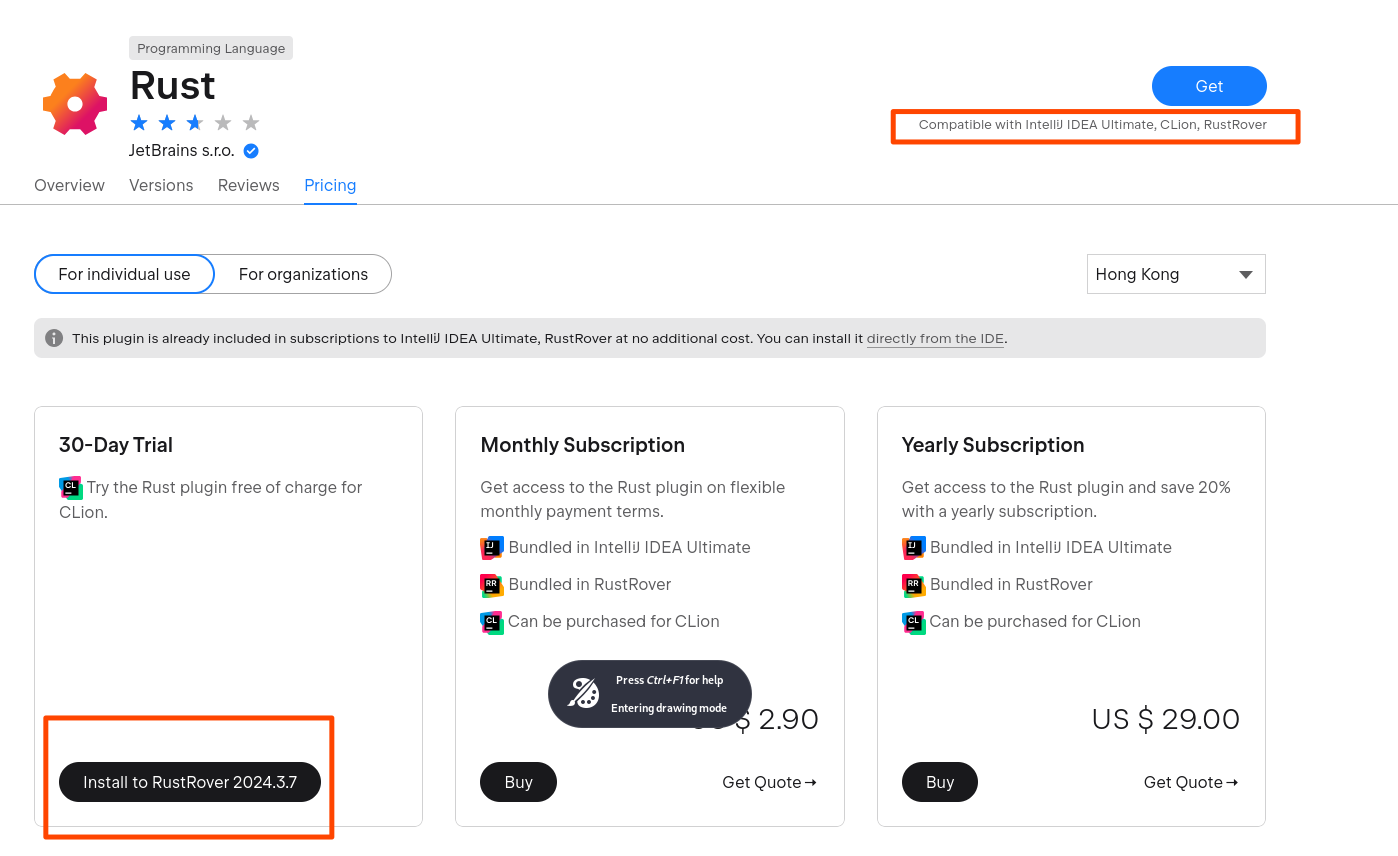
Task: Click the paint palette drawing mode icon
Action: 584,693
